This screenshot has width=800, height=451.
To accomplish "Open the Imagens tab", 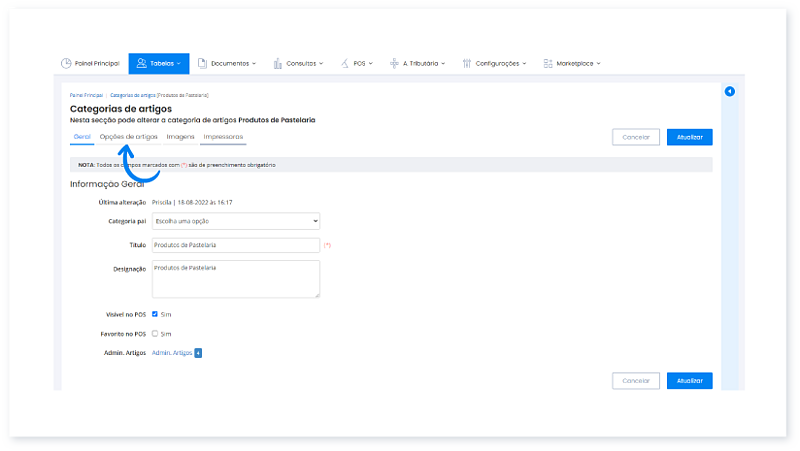I will [180, 136].
